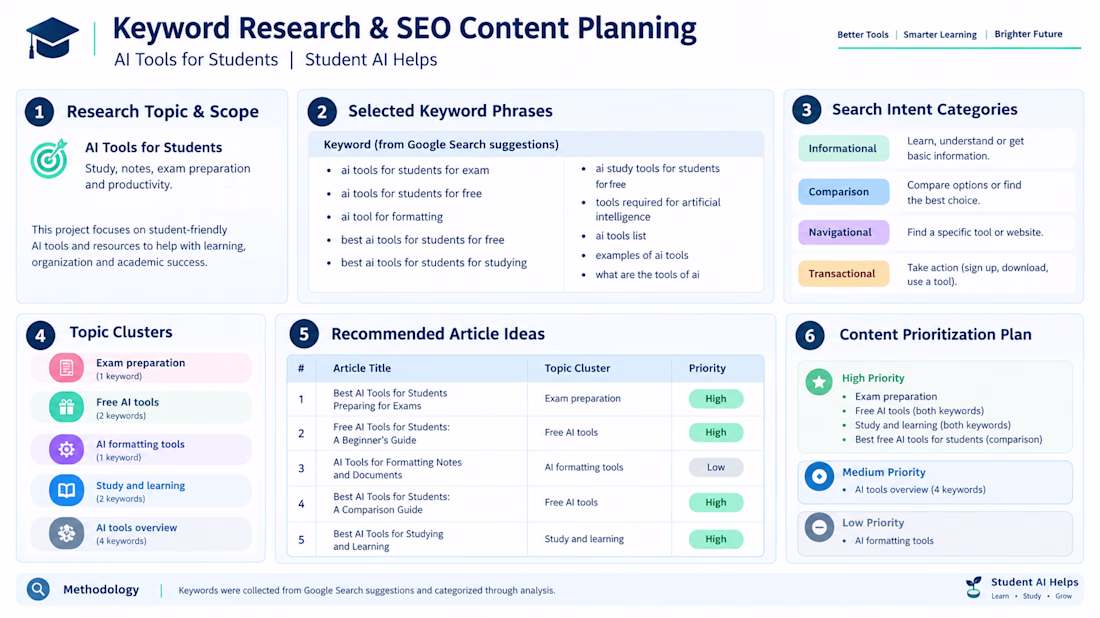Click article title "Best AI Tools for Studying and Learning"

(x=388, y=539)
